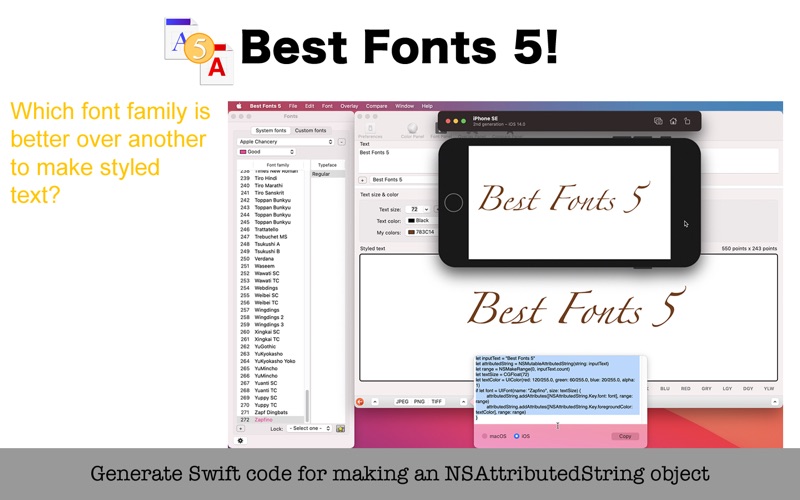Image resolution: width=800 pixels, height=500 pixels.
Task: Open Preferences from the toolbar
Action: [x=370, y=130]
